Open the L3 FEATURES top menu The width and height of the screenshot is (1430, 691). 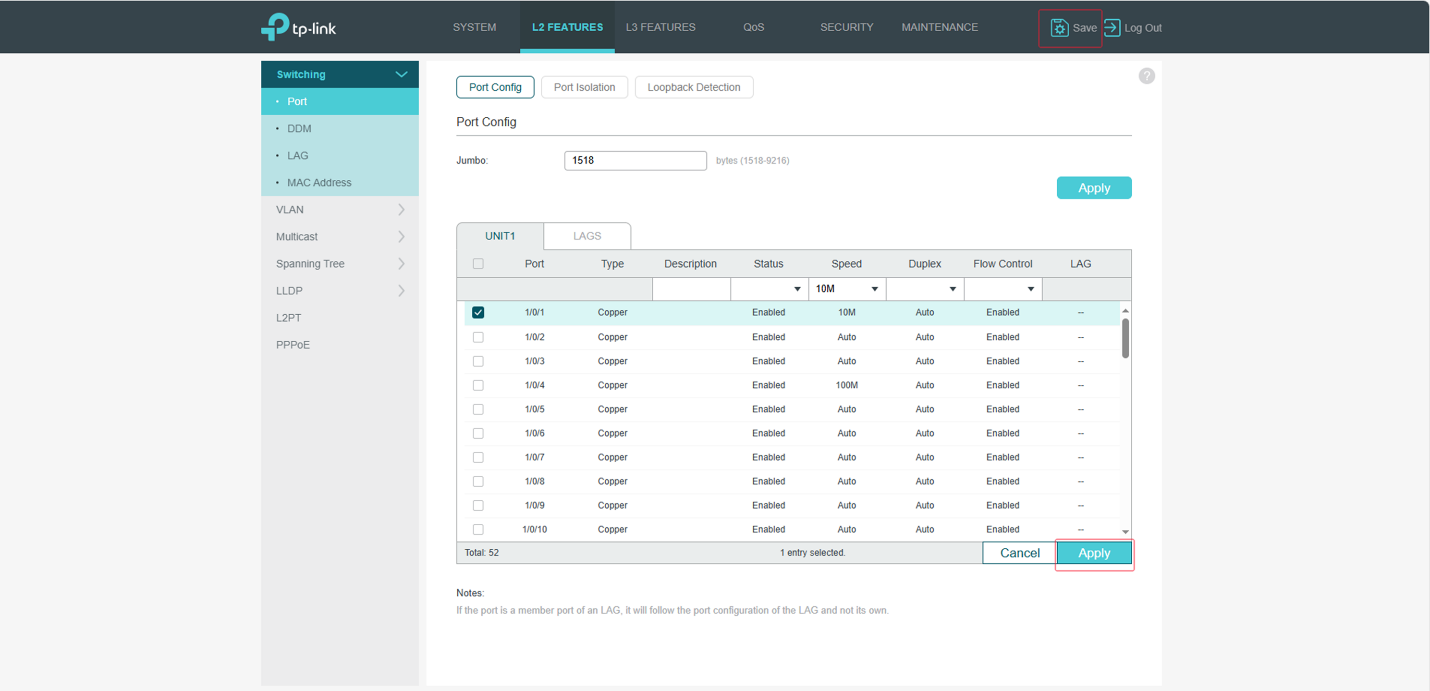coord(660,27)
